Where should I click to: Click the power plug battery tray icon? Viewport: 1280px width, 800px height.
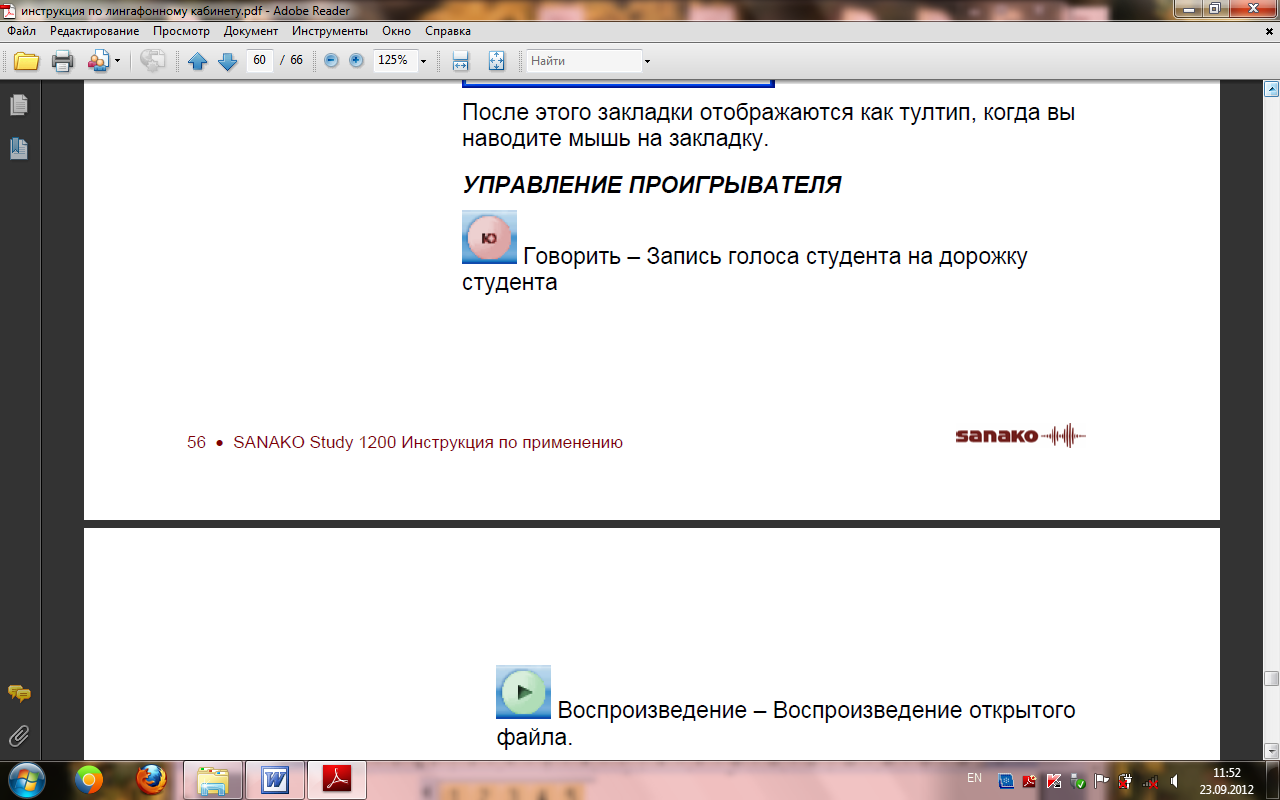tap(1125, 781)
